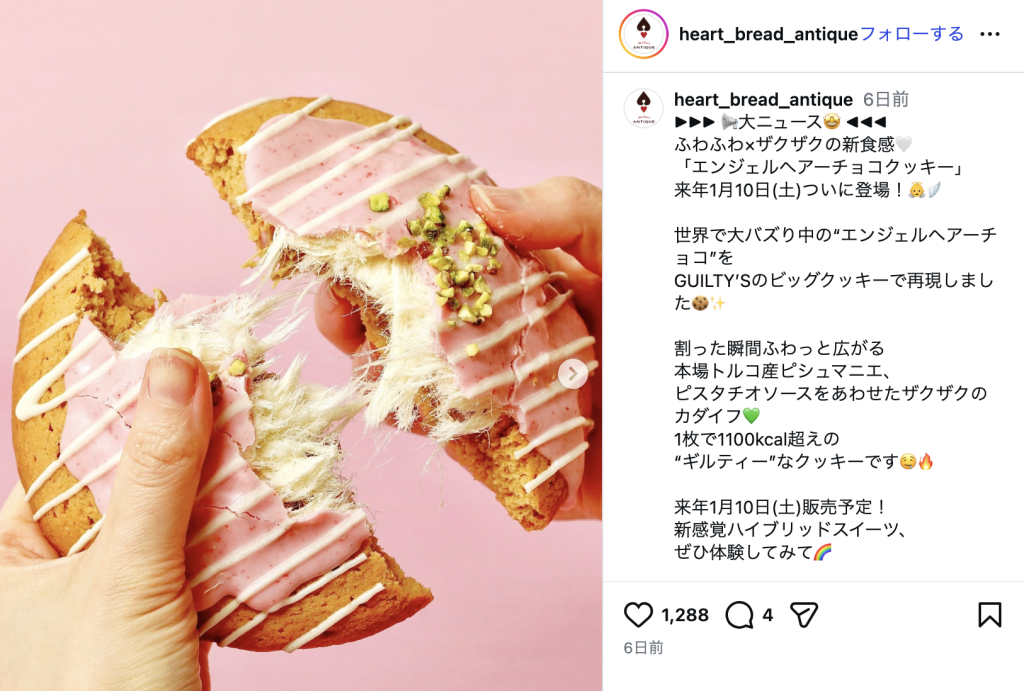The width and height of the screenshot is (1024, 691).
Task: Click the 6日前 timestamp below the actions
Action: click(x=643, y=648)
